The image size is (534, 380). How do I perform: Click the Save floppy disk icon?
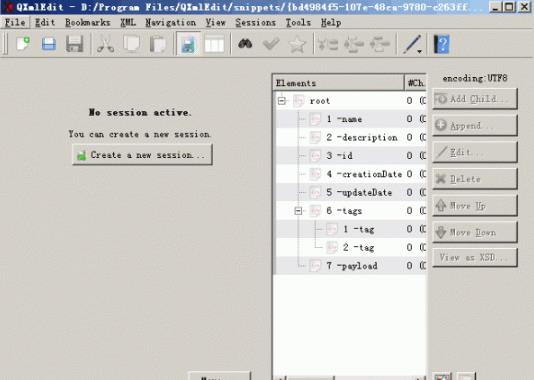75,44
